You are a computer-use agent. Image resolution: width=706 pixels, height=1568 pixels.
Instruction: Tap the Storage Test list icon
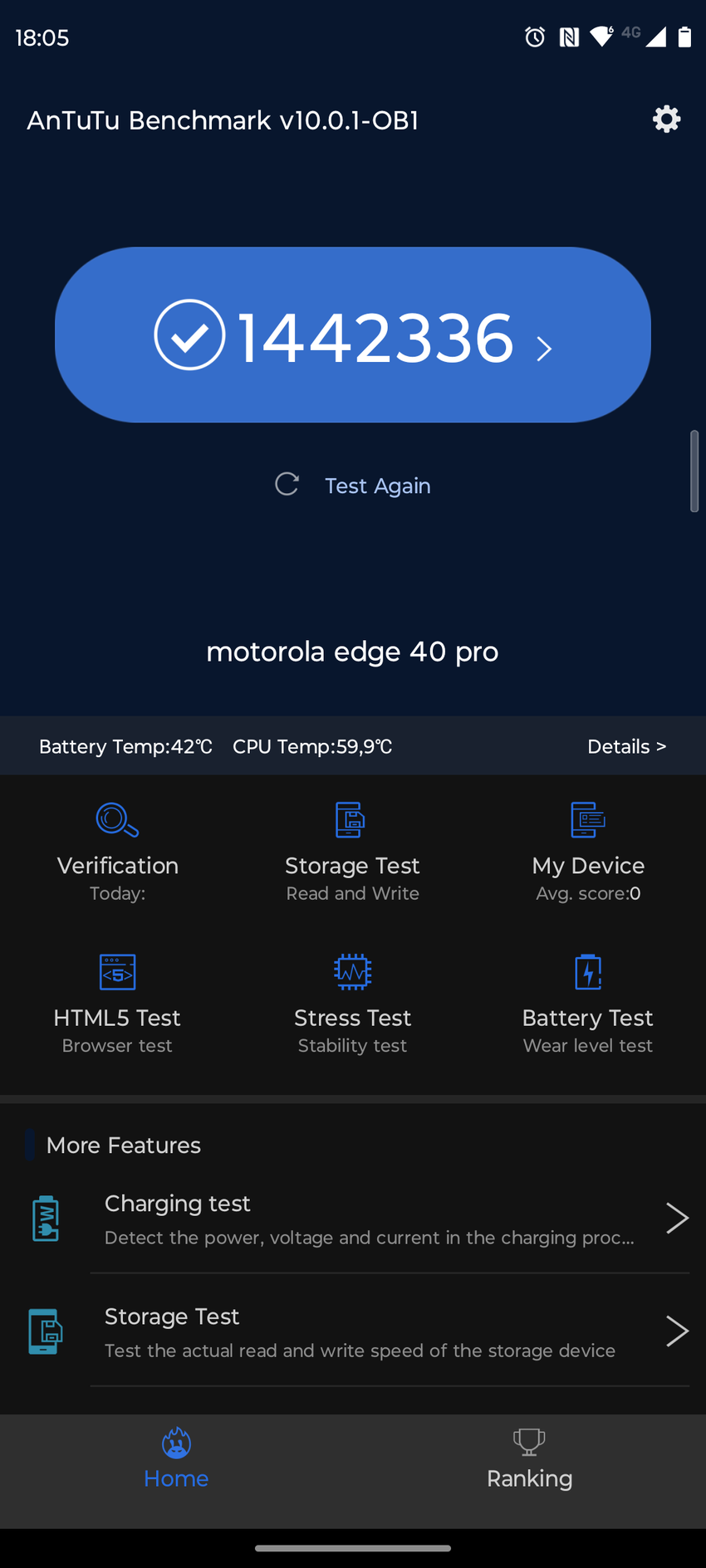click(x=46, y=1331)
